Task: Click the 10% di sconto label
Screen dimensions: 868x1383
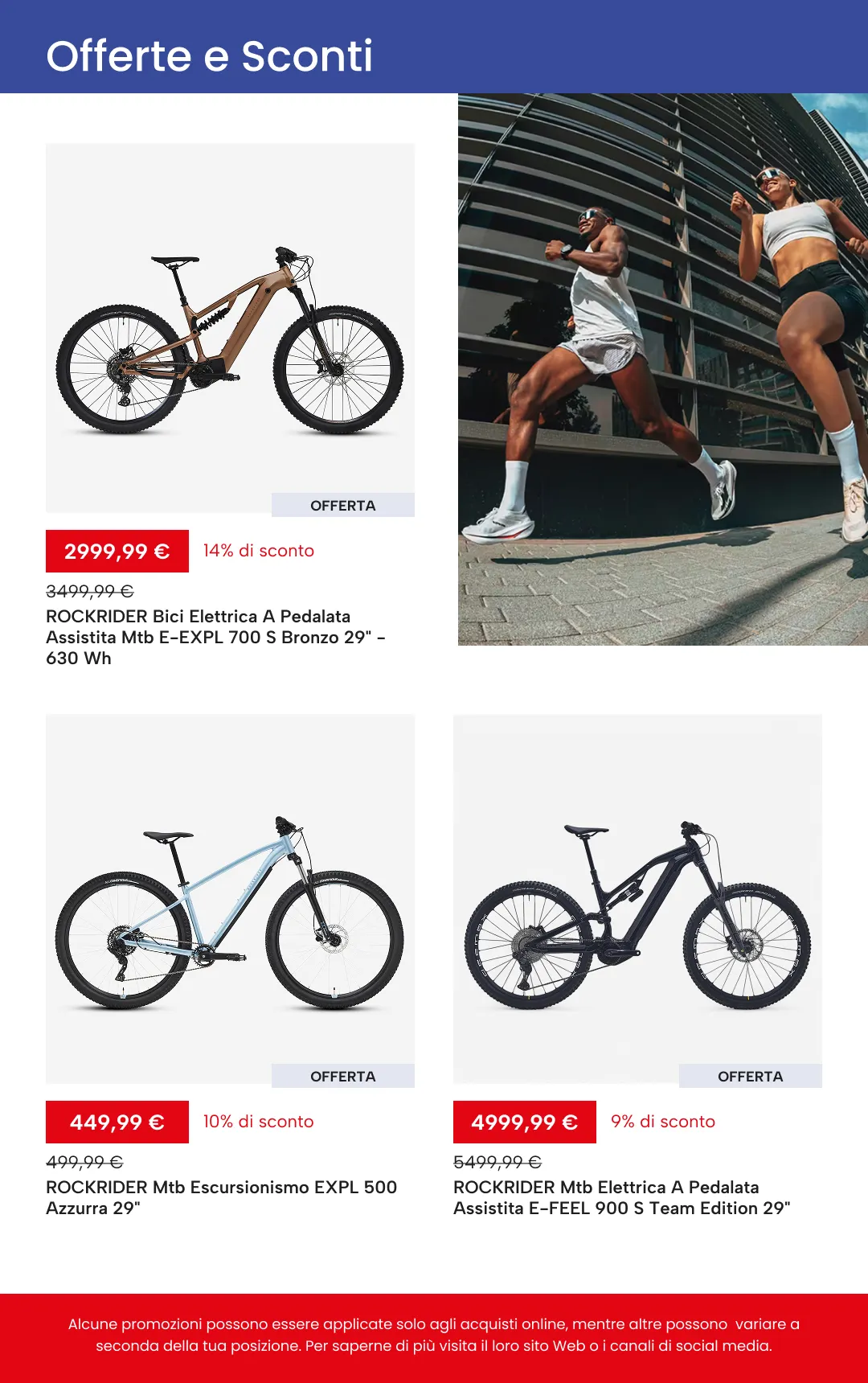Action: [x=259, y=1122]
